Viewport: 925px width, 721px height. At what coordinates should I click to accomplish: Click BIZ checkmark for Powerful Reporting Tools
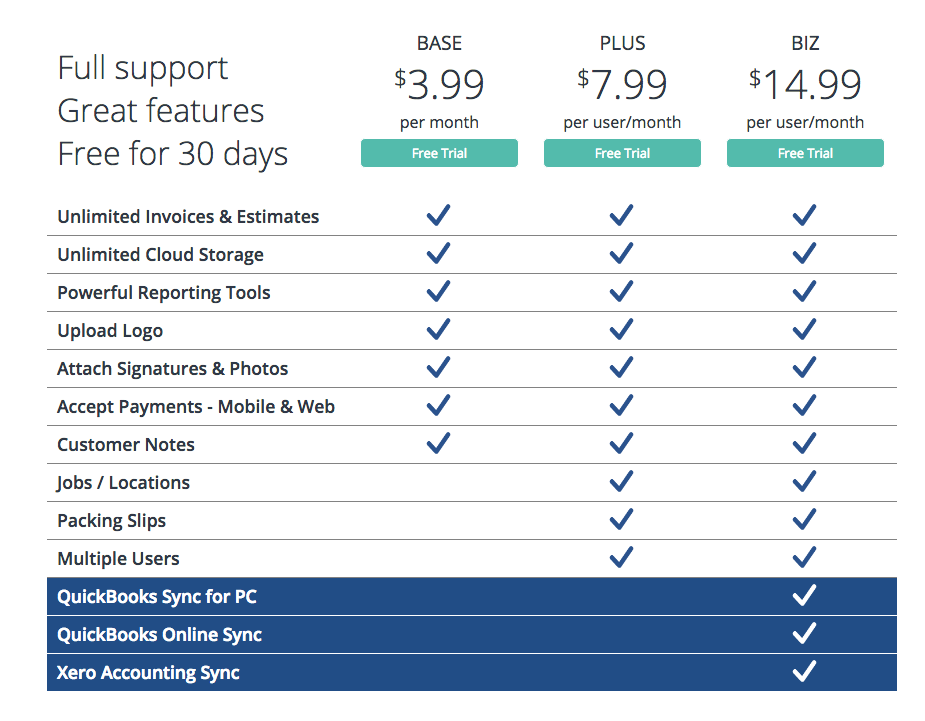point(804,292)
